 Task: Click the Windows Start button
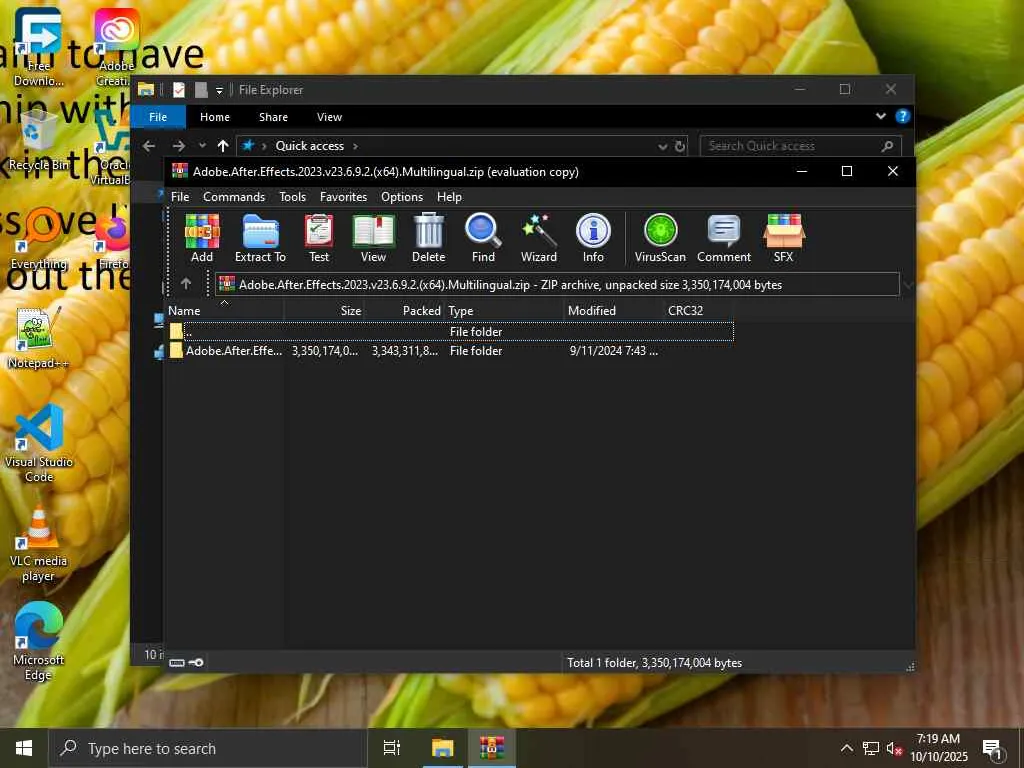[x=24, y=748]
